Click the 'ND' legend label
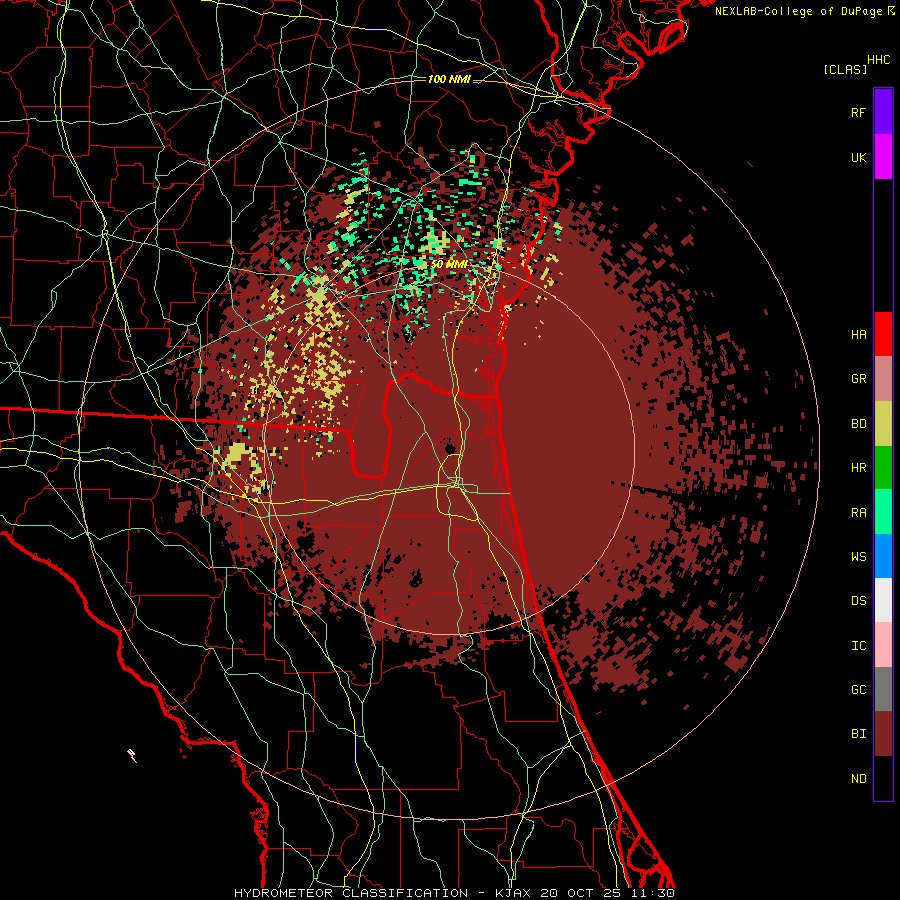Screen dimensions: 900x900 pos(858,779)
